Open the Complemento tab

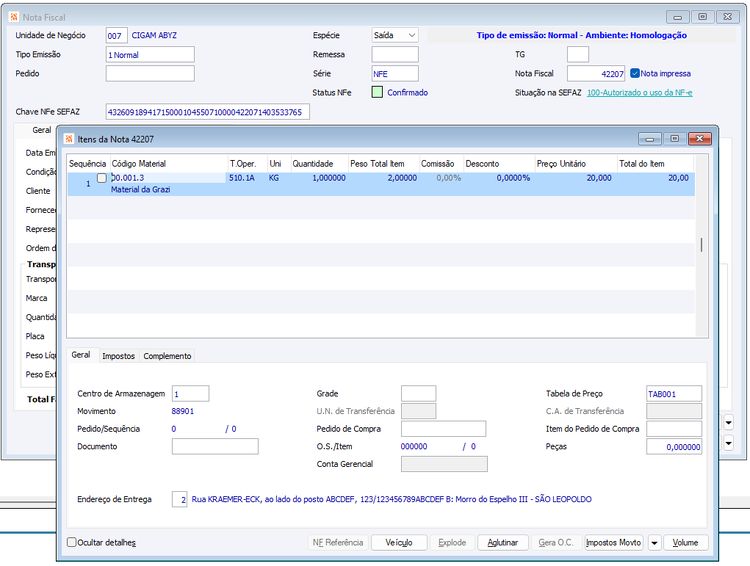click(167, 356)
